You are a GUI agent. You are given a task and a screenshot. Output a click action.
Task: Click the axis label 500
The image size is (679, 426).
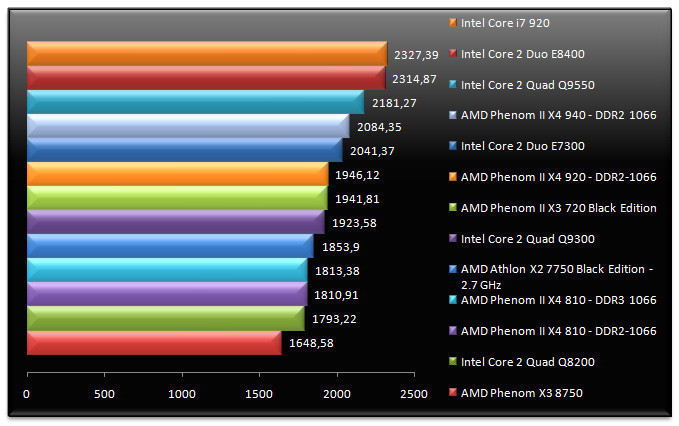click(x=104, y=394)
